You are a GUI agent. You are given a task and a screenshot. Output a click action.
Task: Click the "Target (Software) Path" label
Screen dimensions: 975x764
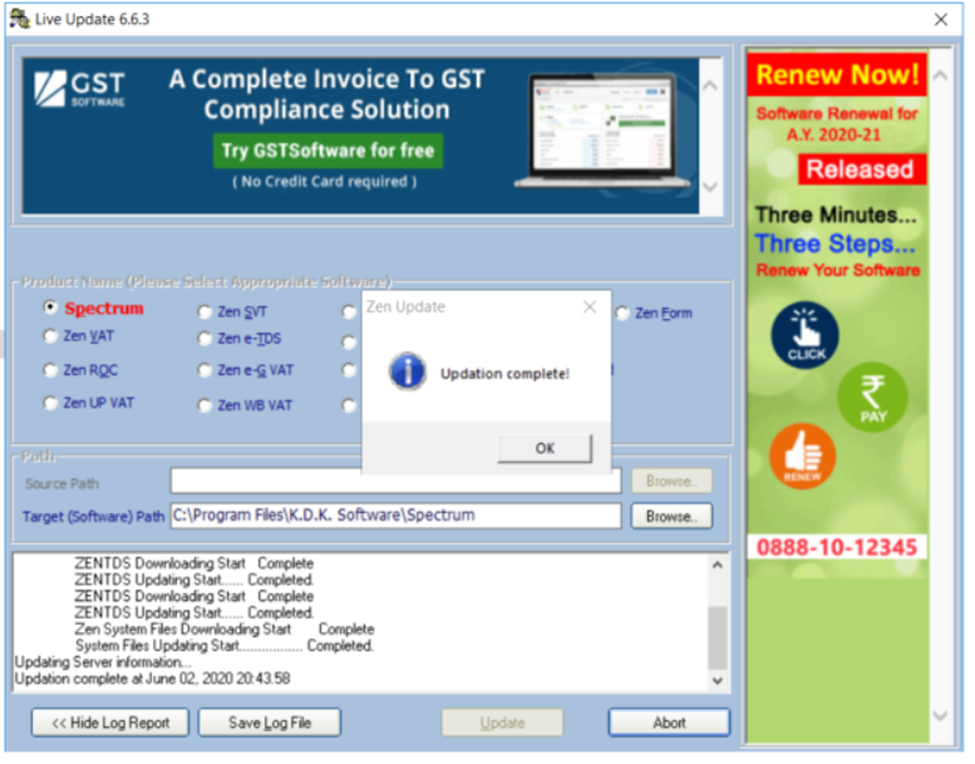(93, 517)
